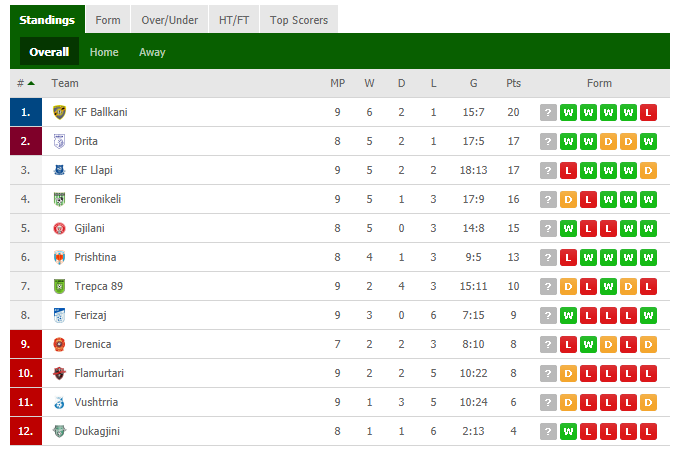The image size is (675, 452).
Task: Click the Prishtina club logo
Action: pos(59,257)
